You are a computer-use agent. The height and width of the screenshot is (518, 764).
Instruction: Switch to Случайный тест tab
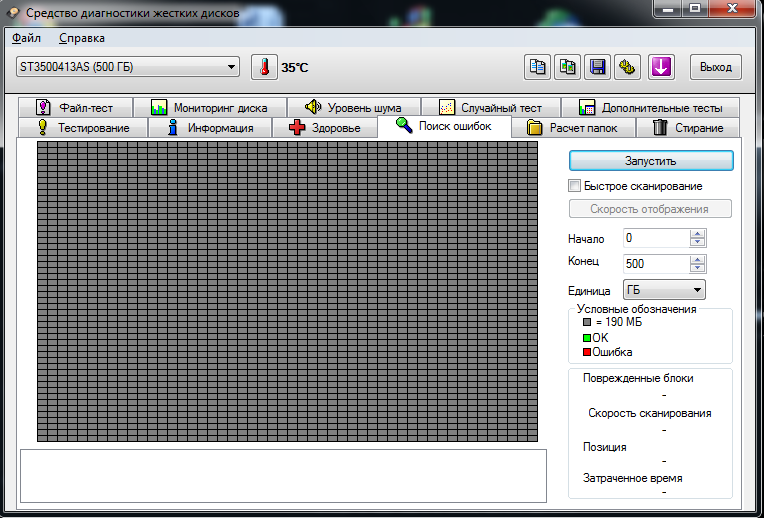click(491, 107)
